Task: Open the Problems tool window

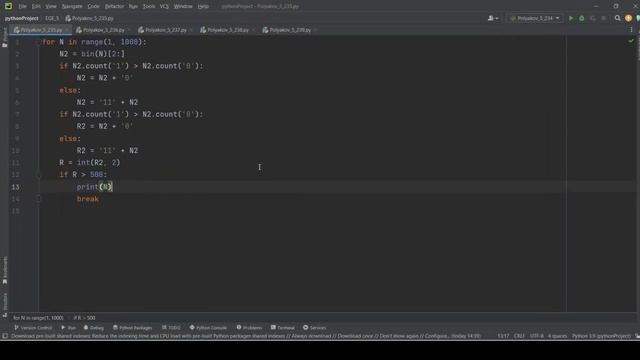Action: coord(249,328)
